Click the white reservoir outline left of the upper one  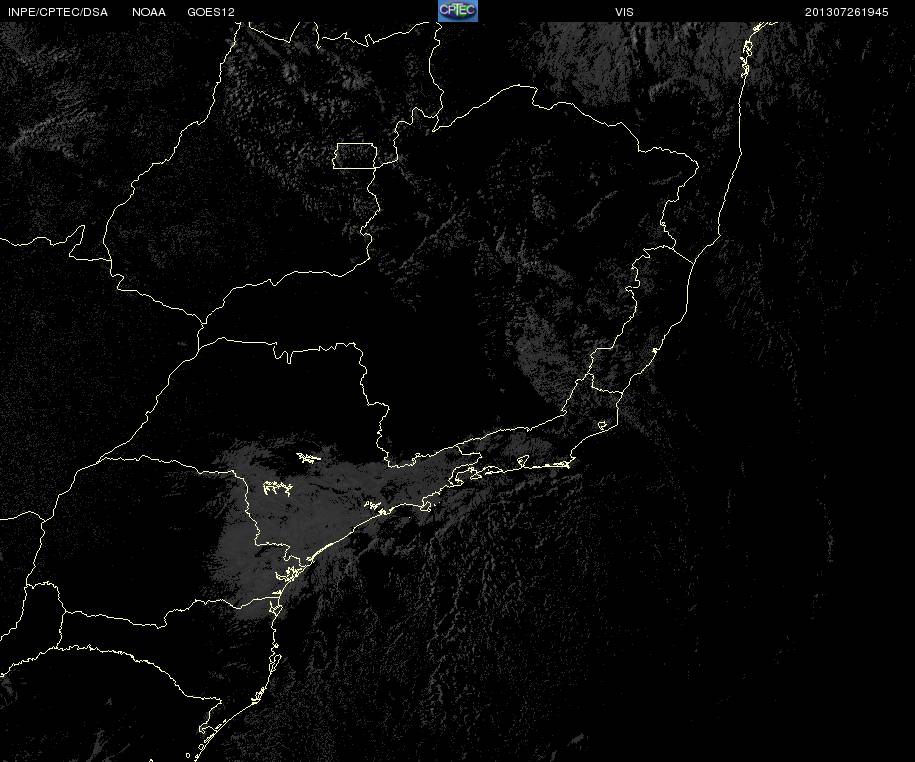(277, 488)
